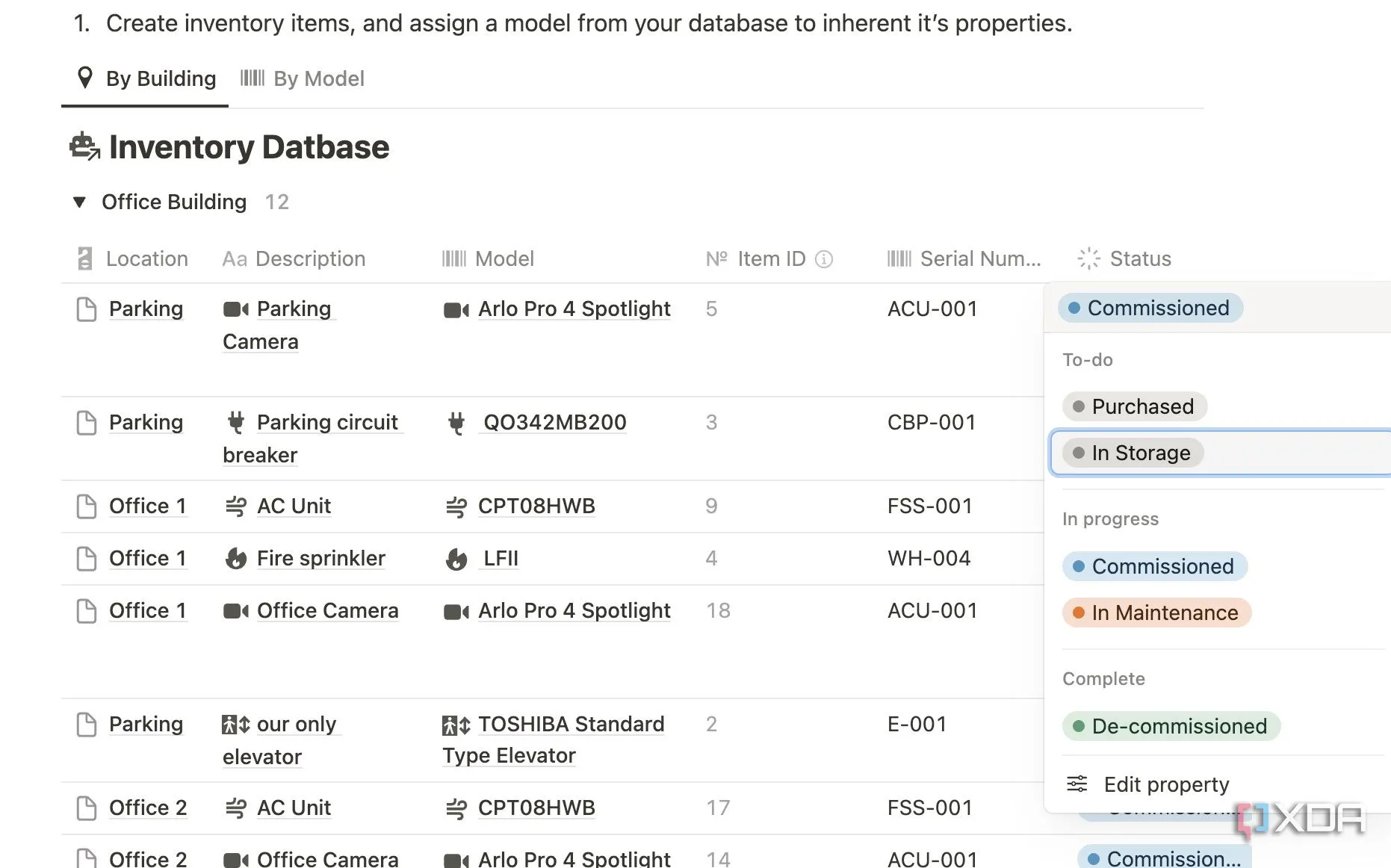Click the camera icon beside Office 1 Office Camera
1391x868 pixels.
click(236, 611)
